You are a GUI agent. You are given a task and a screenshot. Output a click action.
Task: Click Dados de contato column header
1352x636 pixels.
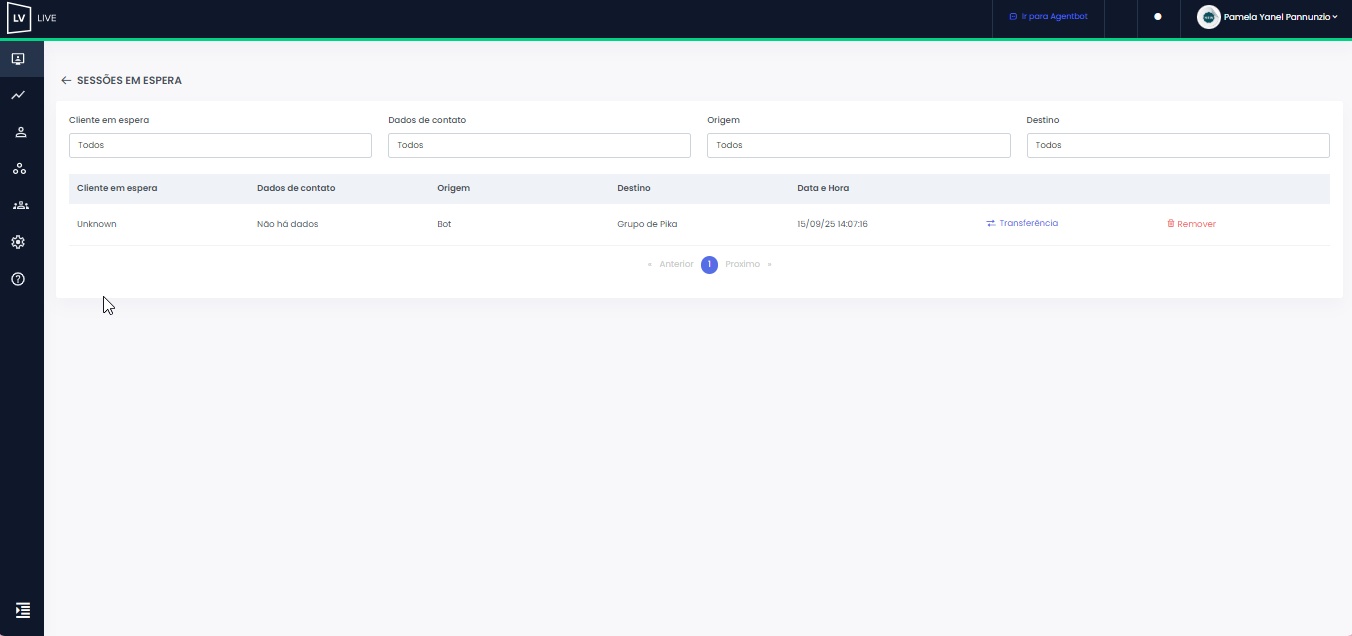[296, 188]
